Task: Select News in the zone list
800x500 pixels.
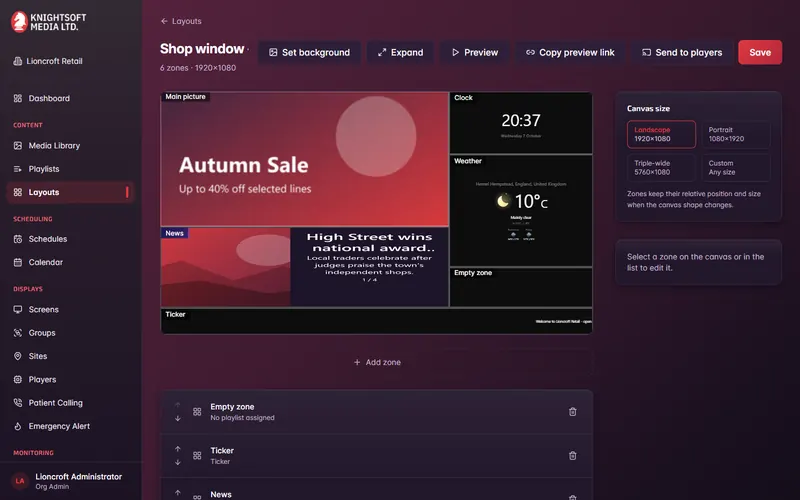Action: point(377,489)
